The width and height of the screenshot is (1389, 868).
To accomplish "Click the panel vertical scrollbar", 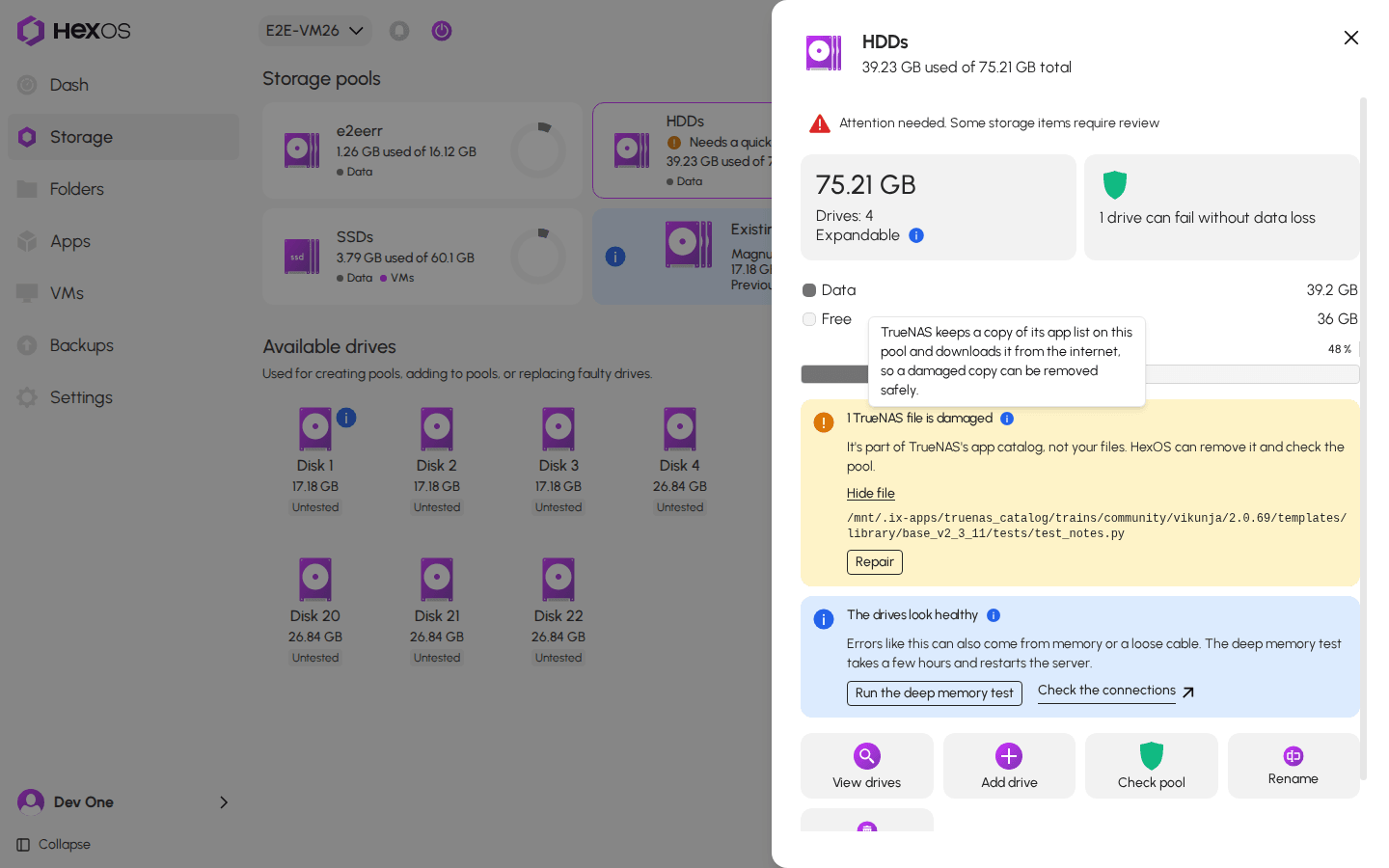I will (x=1364, y=437).
